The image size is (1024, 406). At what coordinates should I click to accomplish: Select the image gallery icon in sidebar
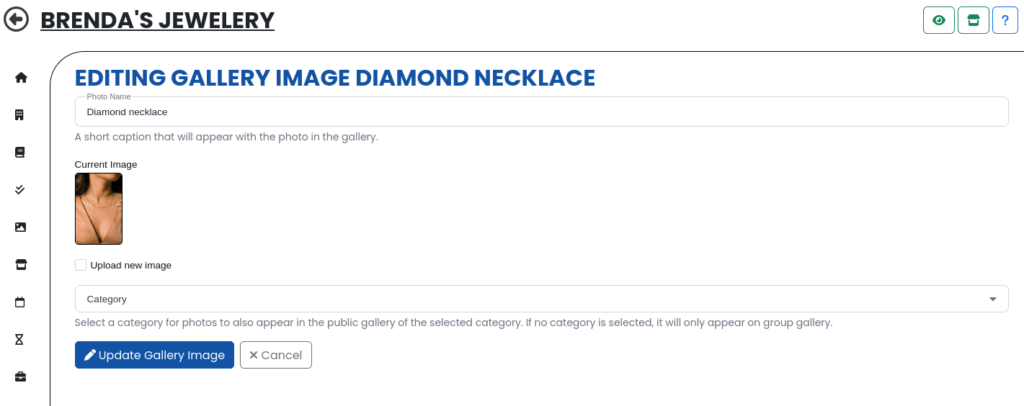coord(20,227)
